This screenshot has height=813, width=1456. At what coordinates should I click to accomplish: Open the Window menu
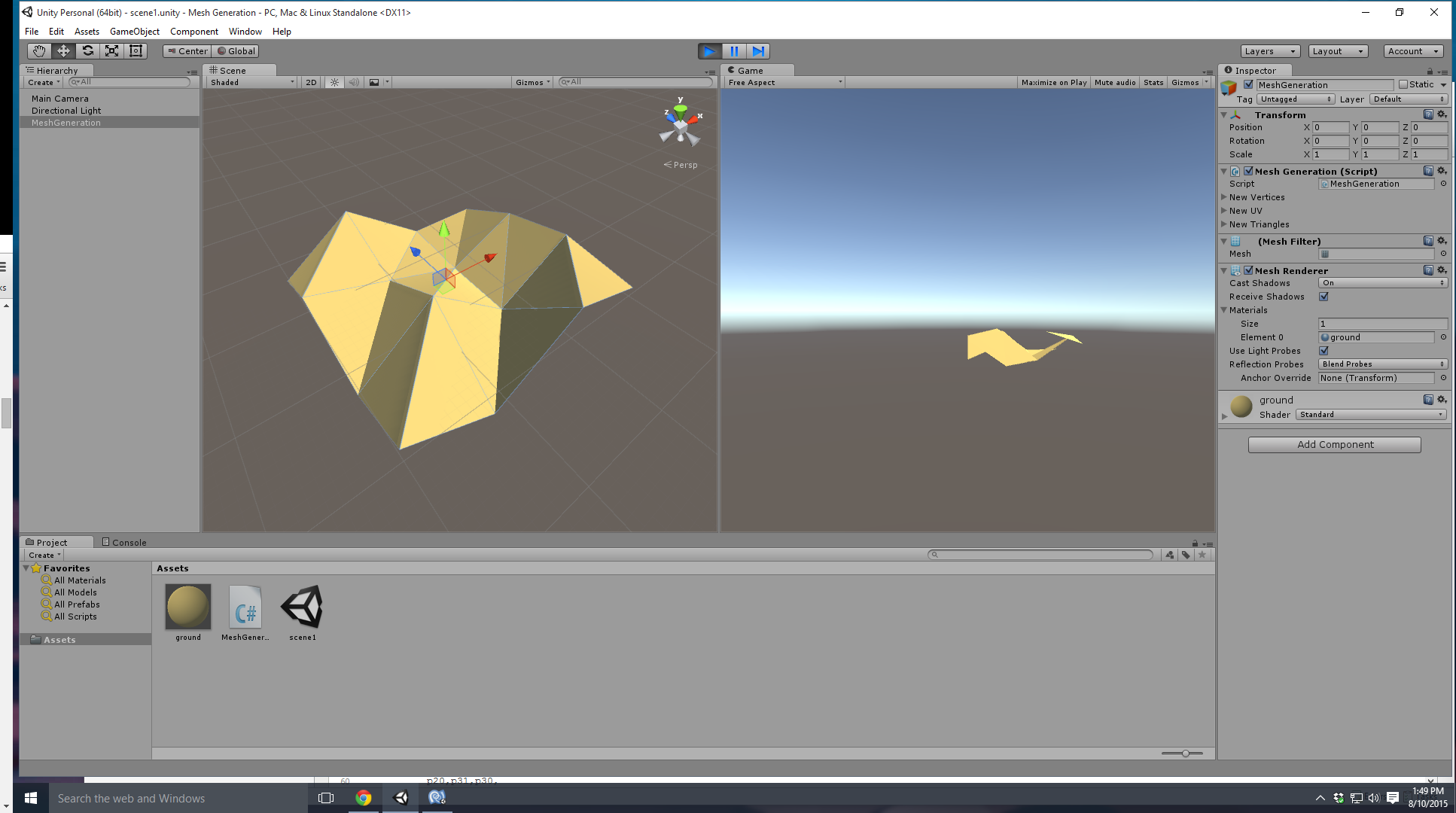[245, 32]
